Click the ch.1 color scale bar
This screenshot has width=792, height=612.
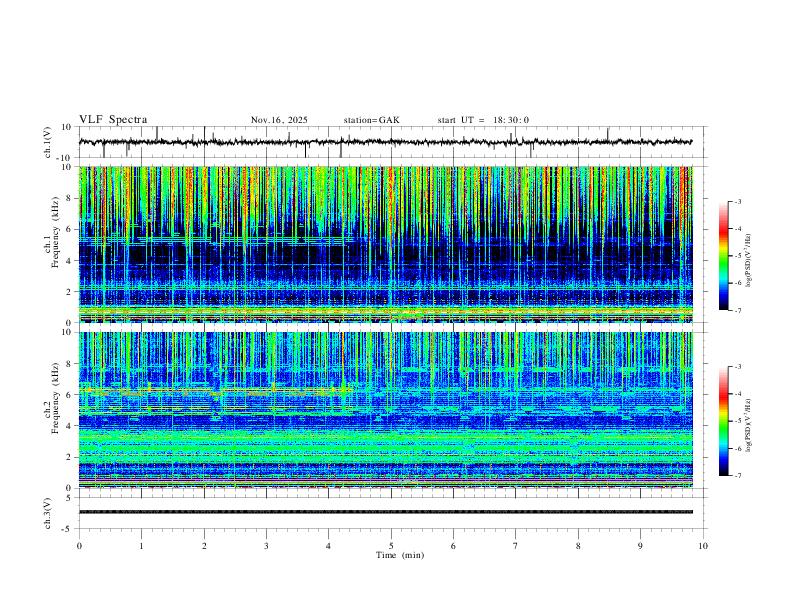point(723,256)
